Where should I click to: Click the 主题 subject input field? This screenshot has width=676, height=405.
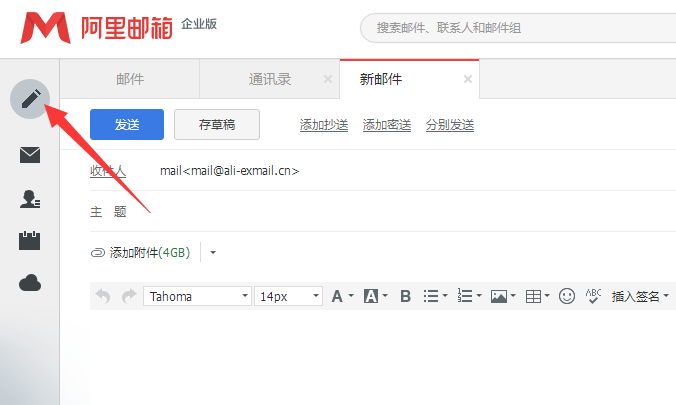[400, 211]
